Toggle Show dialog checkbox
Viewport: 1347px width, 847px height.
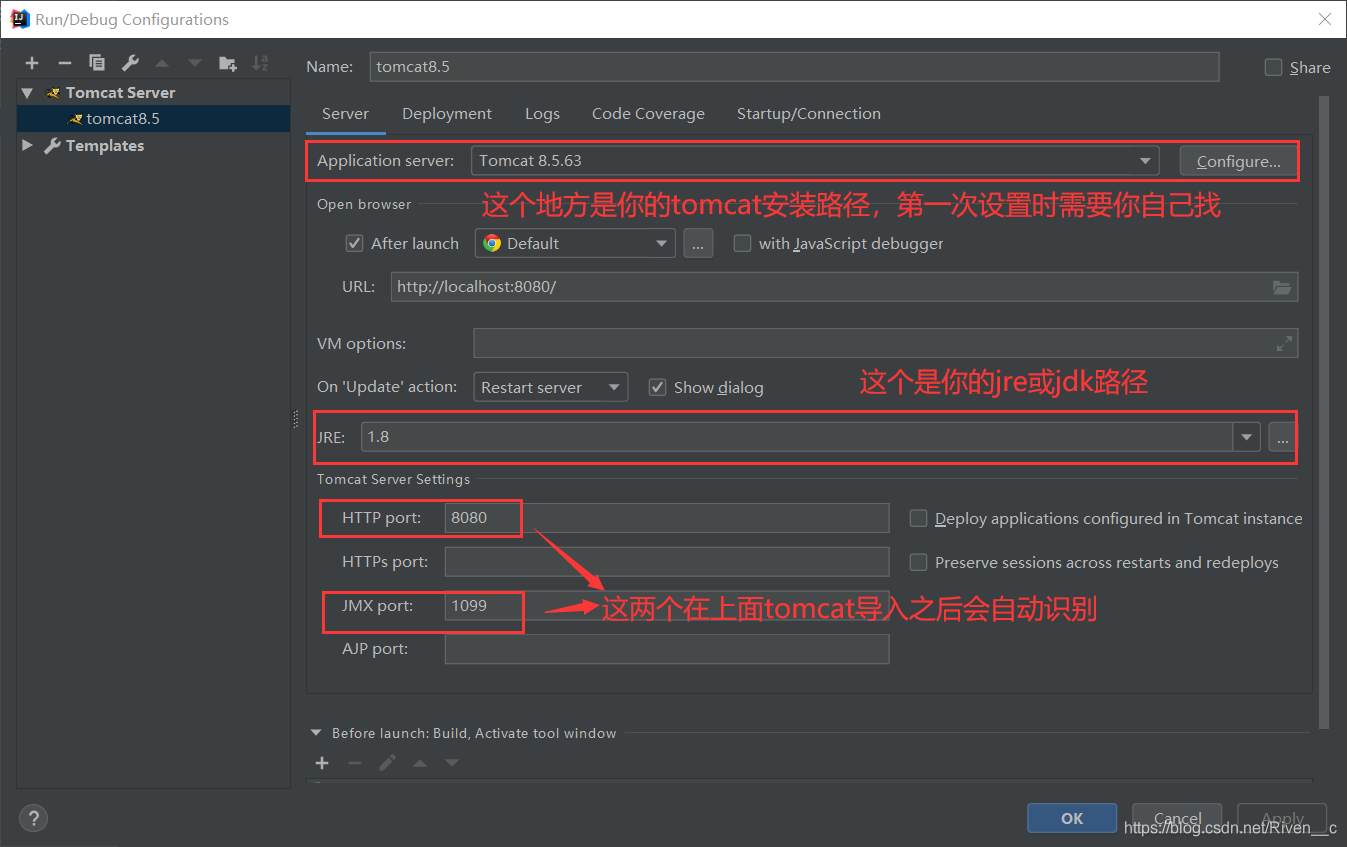click(x=657, y=387)
